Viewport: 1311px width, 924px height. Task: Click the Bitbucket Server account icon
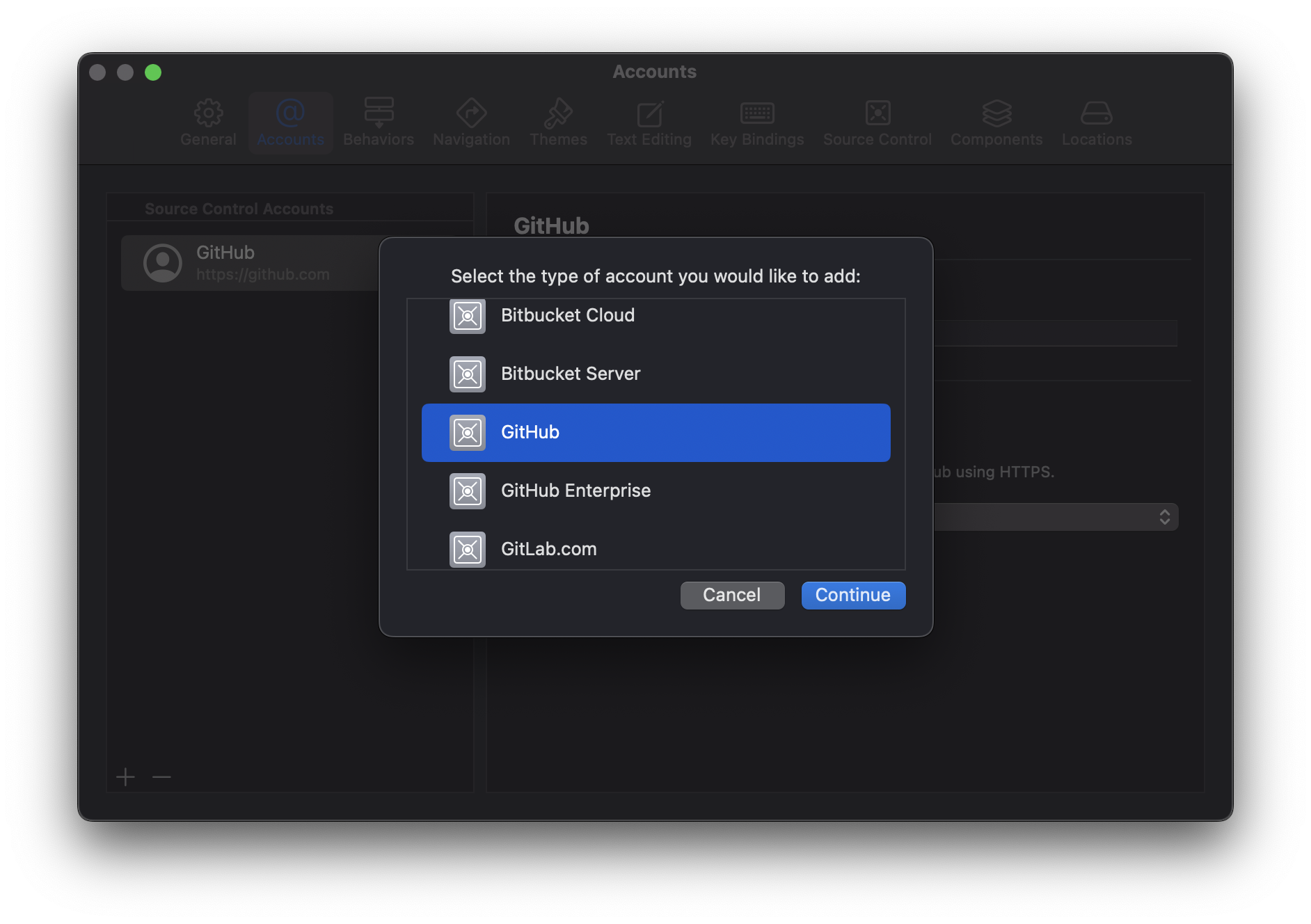pyautogui.click(x=468, y=374)
